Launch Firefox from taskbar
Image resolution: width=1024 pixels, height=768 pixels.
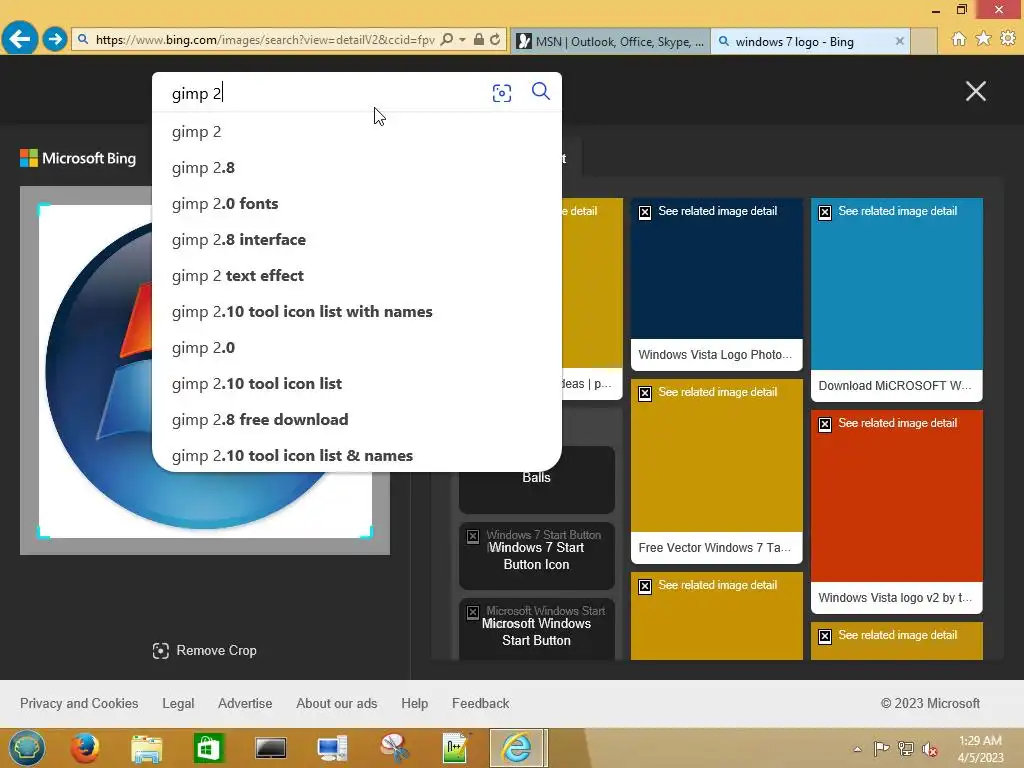point(85,748)
